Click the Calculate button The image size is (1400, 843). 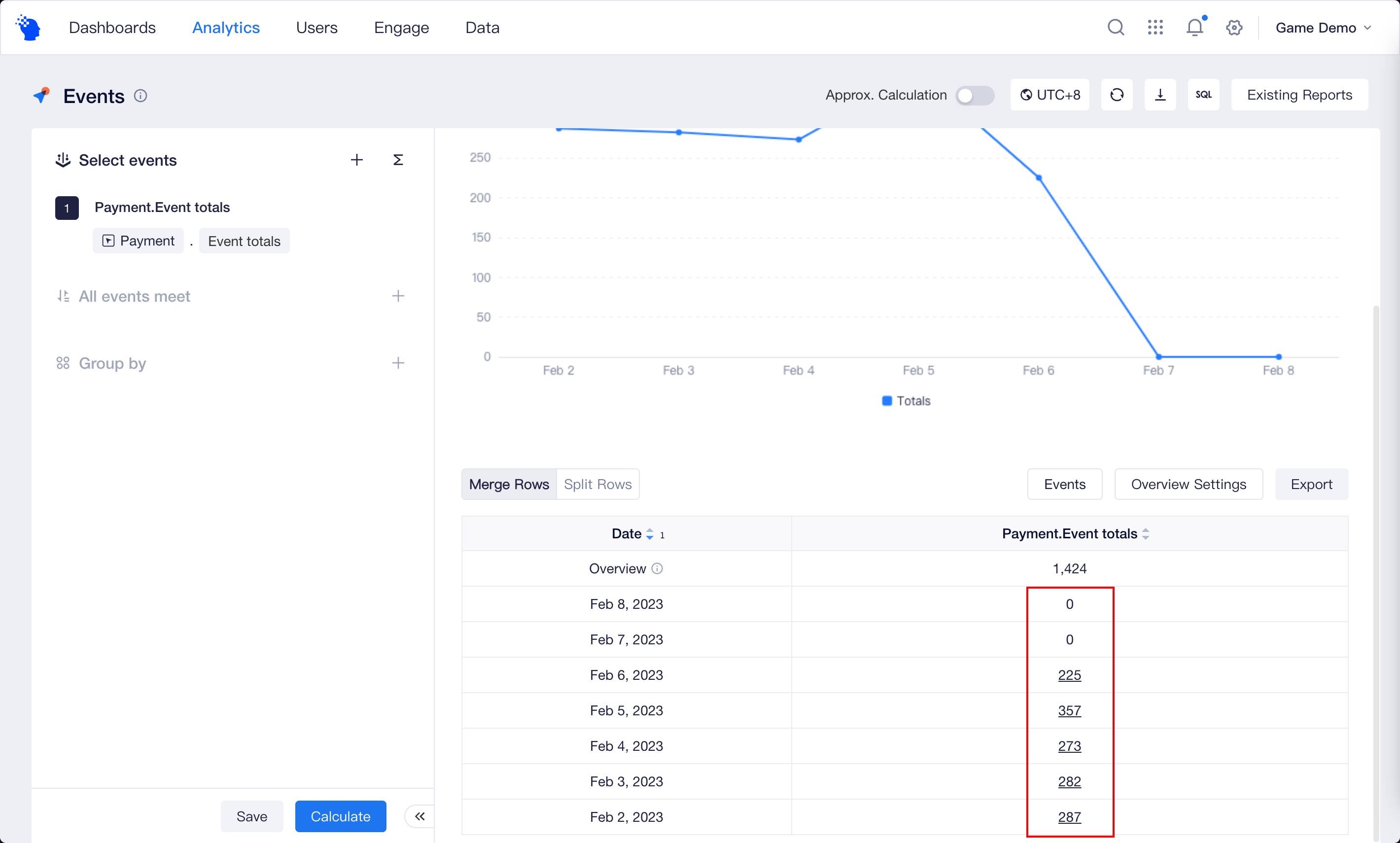click(x=341, y=816)
